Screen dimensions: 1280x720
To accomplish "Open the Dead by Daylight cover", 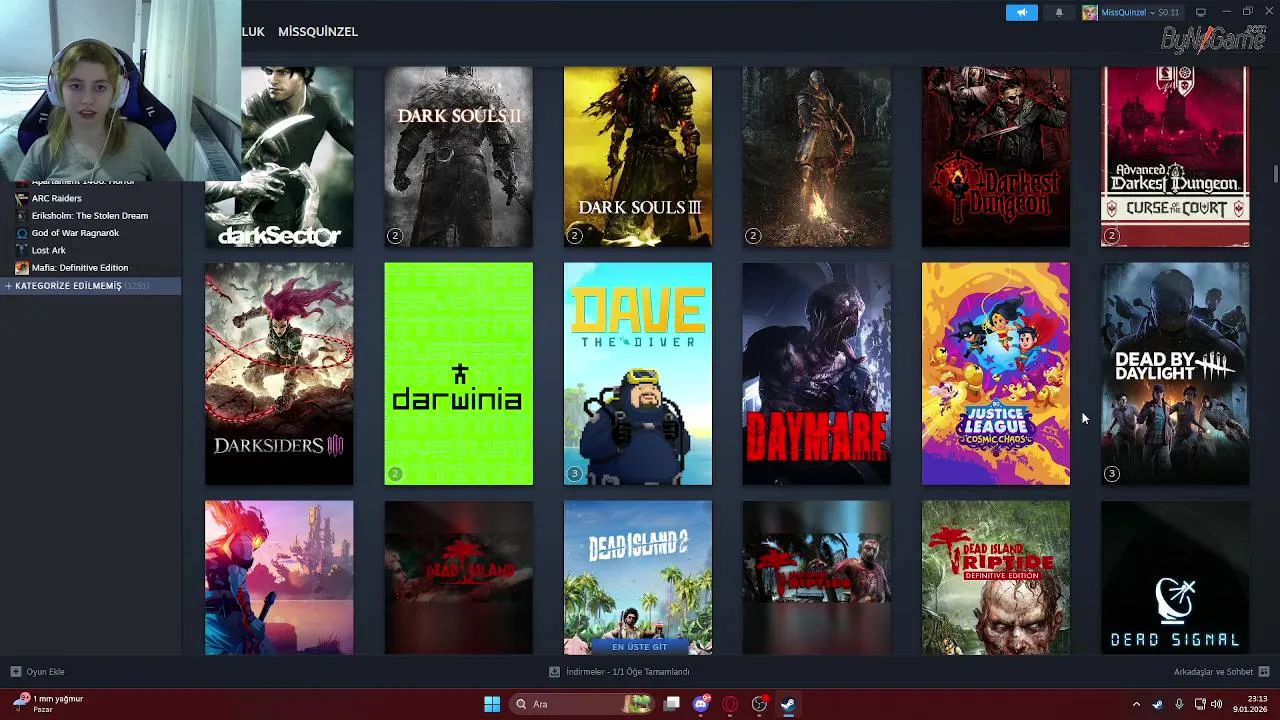I will (1175, 374).
